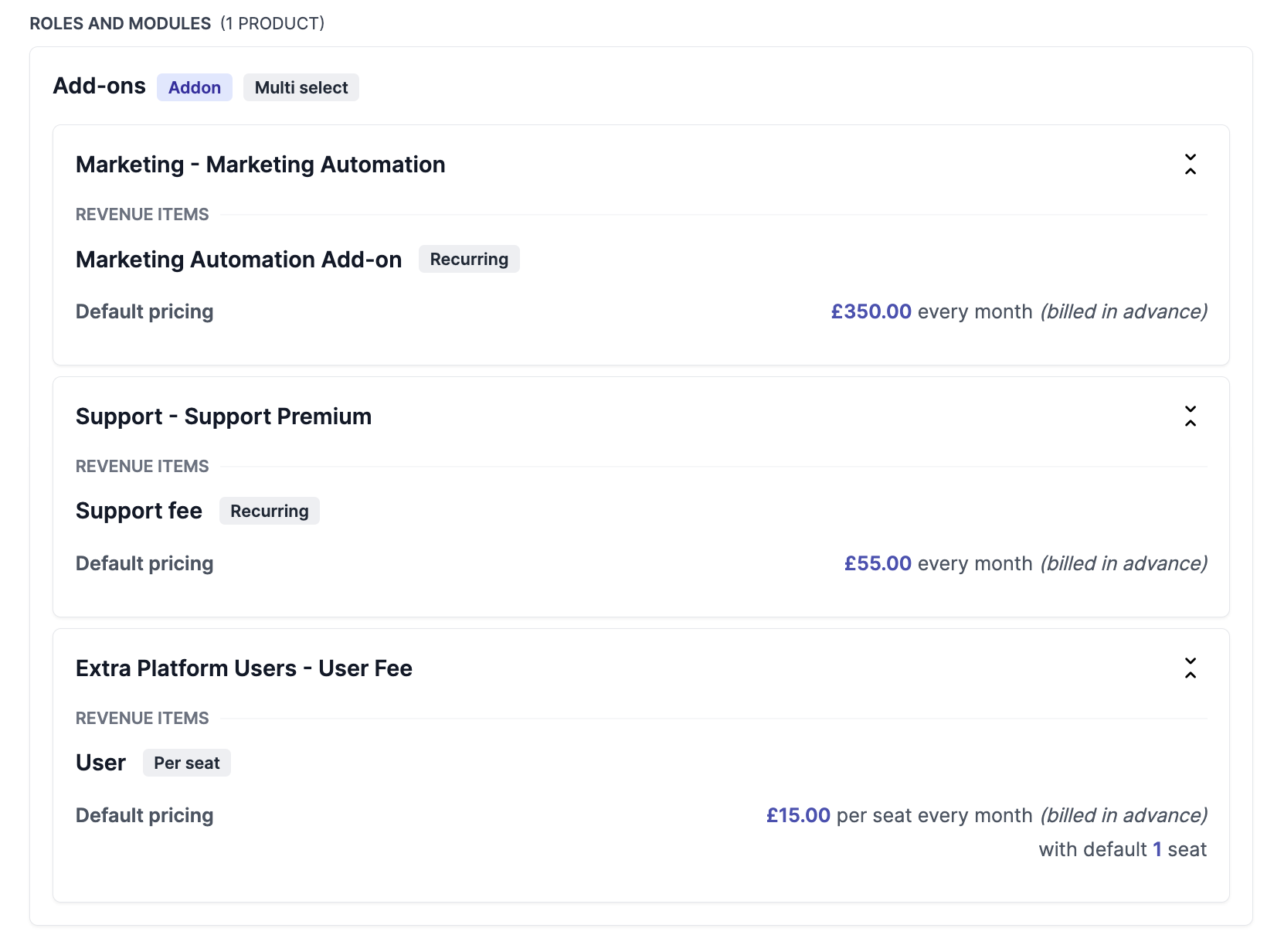Open the £350.00 pricing link
1284x952 pixels.
coord(871,311)
